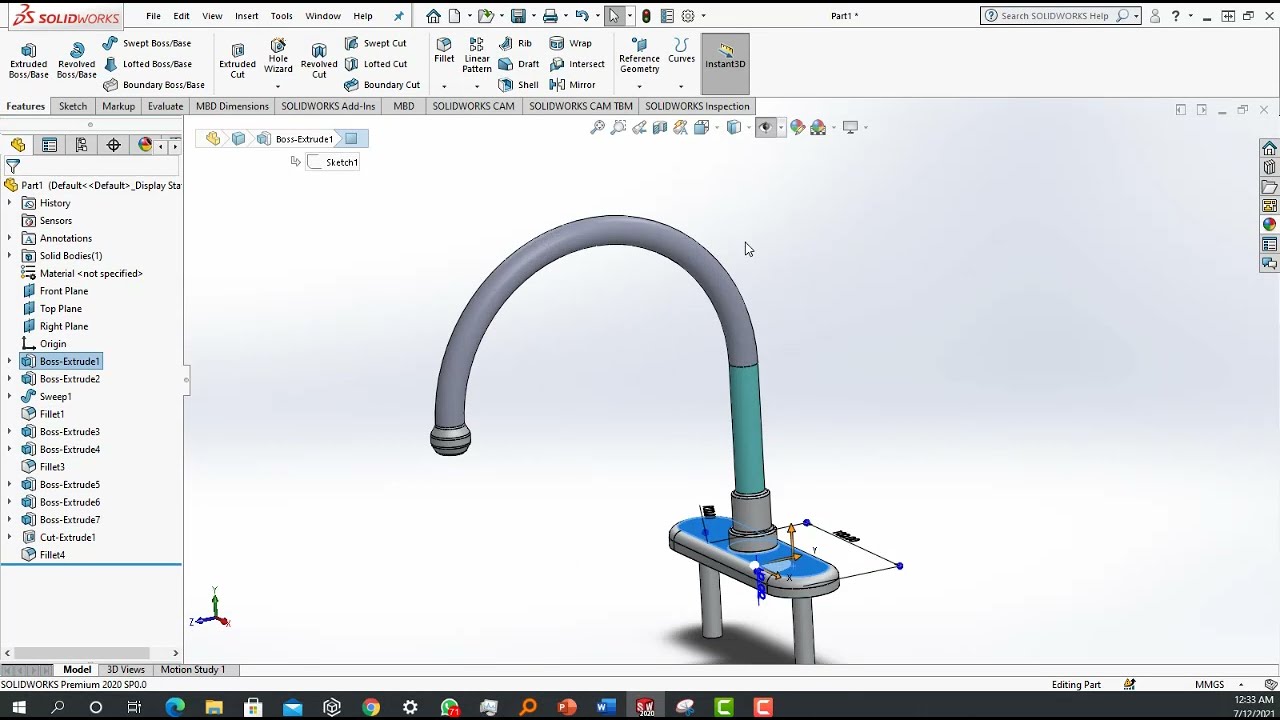Open the Options gear dropdown arrow
The width and height of the screenshot is (1280, 720).
coord(703,16)
